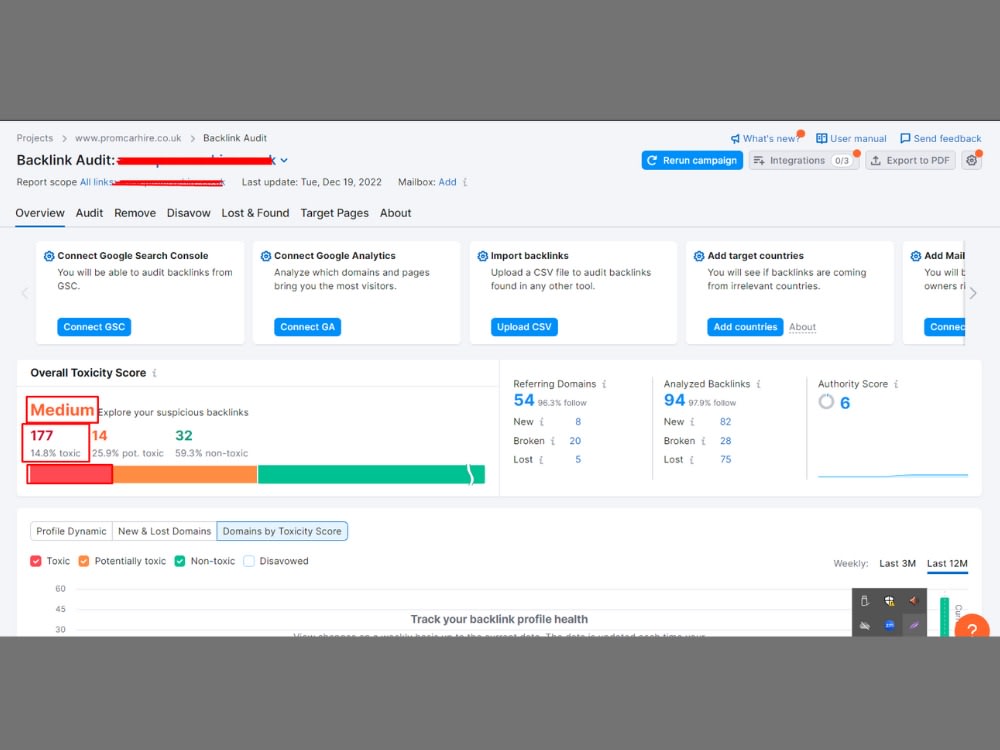Click the USB safely-remove tray icon

tap(865, 601)
